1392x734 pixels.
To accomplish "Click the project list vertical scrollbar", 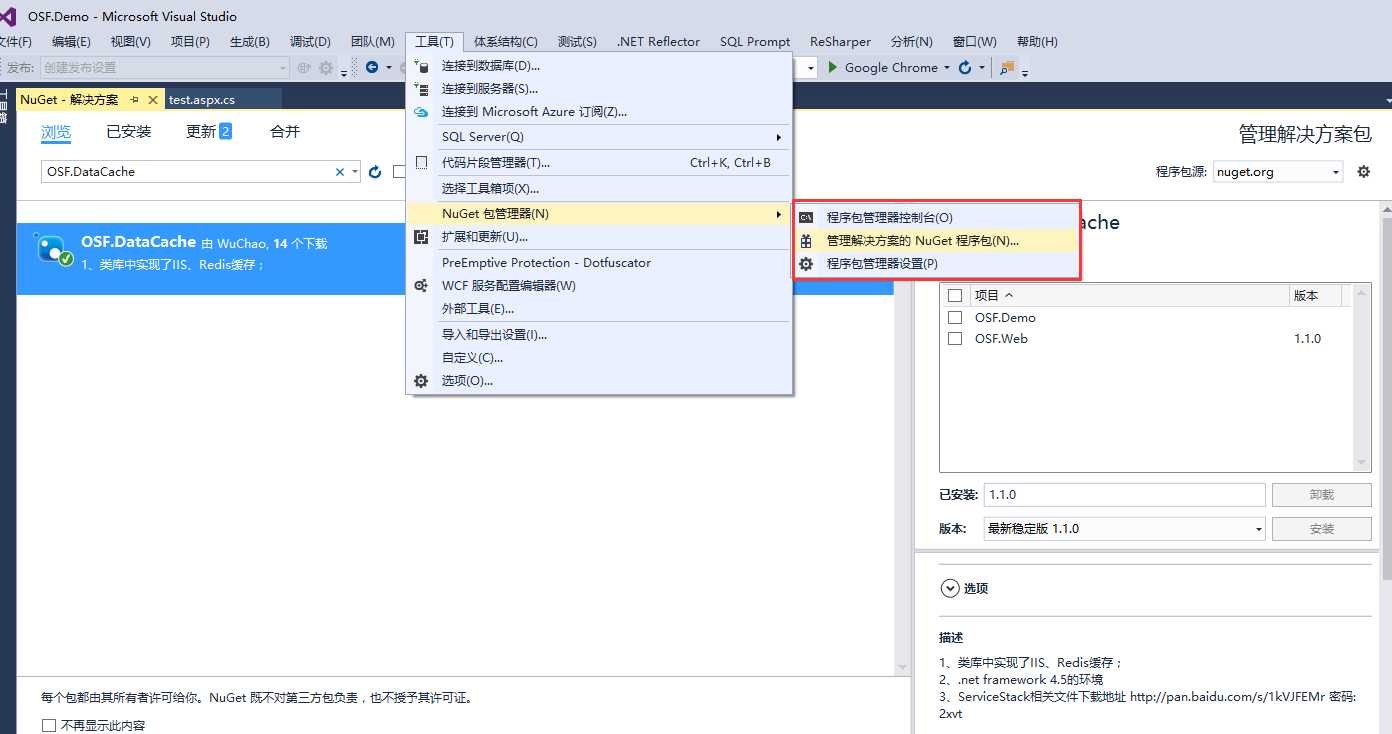I will [x=1362, y=377].
